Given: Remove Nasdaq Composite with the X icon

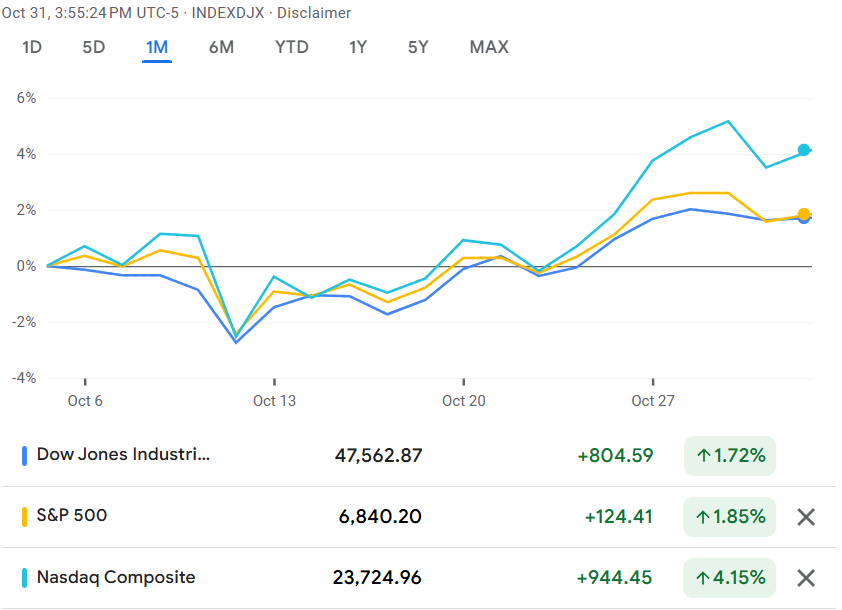Looking at the screenshot, I should click(806, 578).
